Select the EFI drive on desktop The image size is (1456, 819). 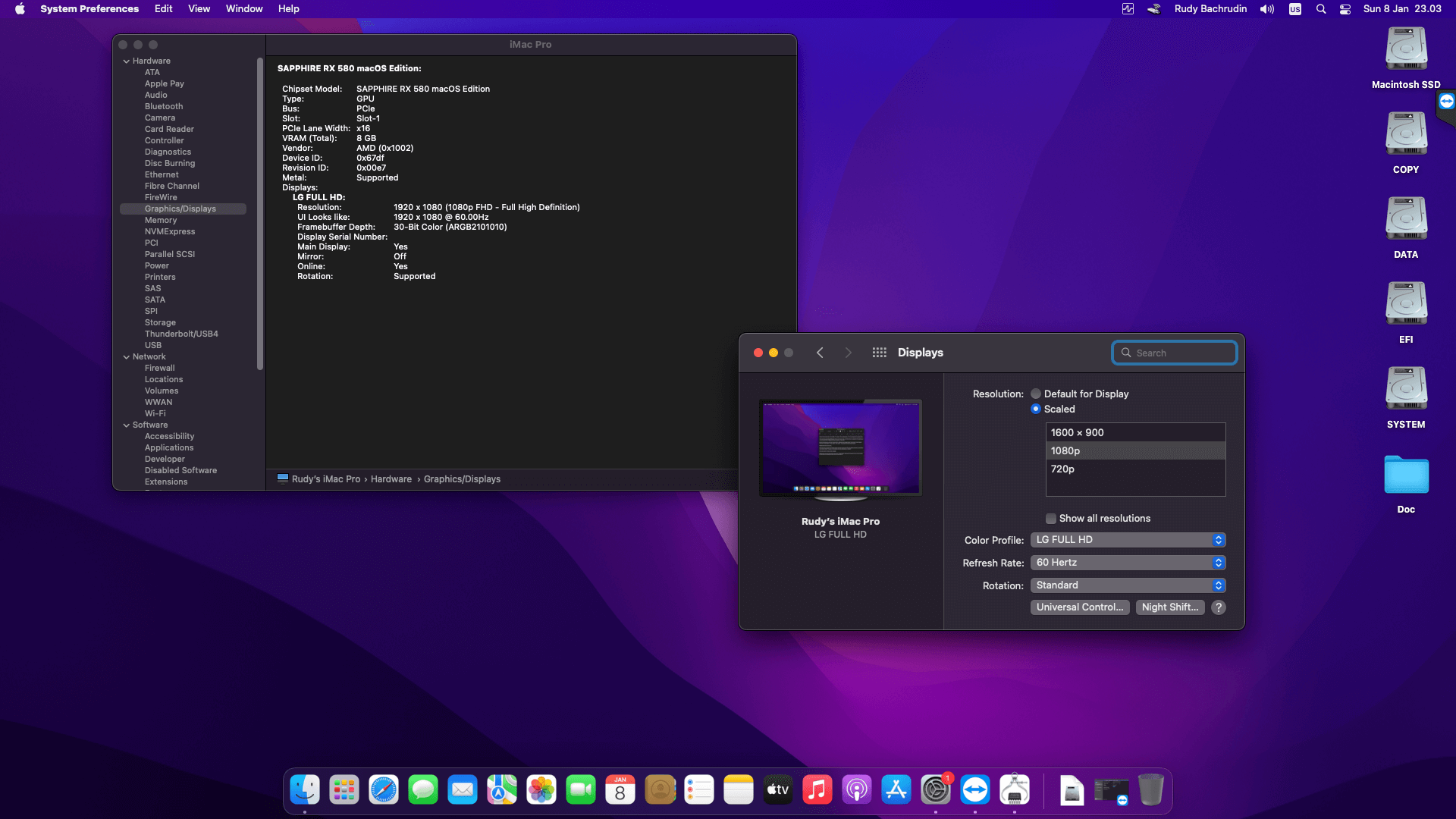(1406, 312)
